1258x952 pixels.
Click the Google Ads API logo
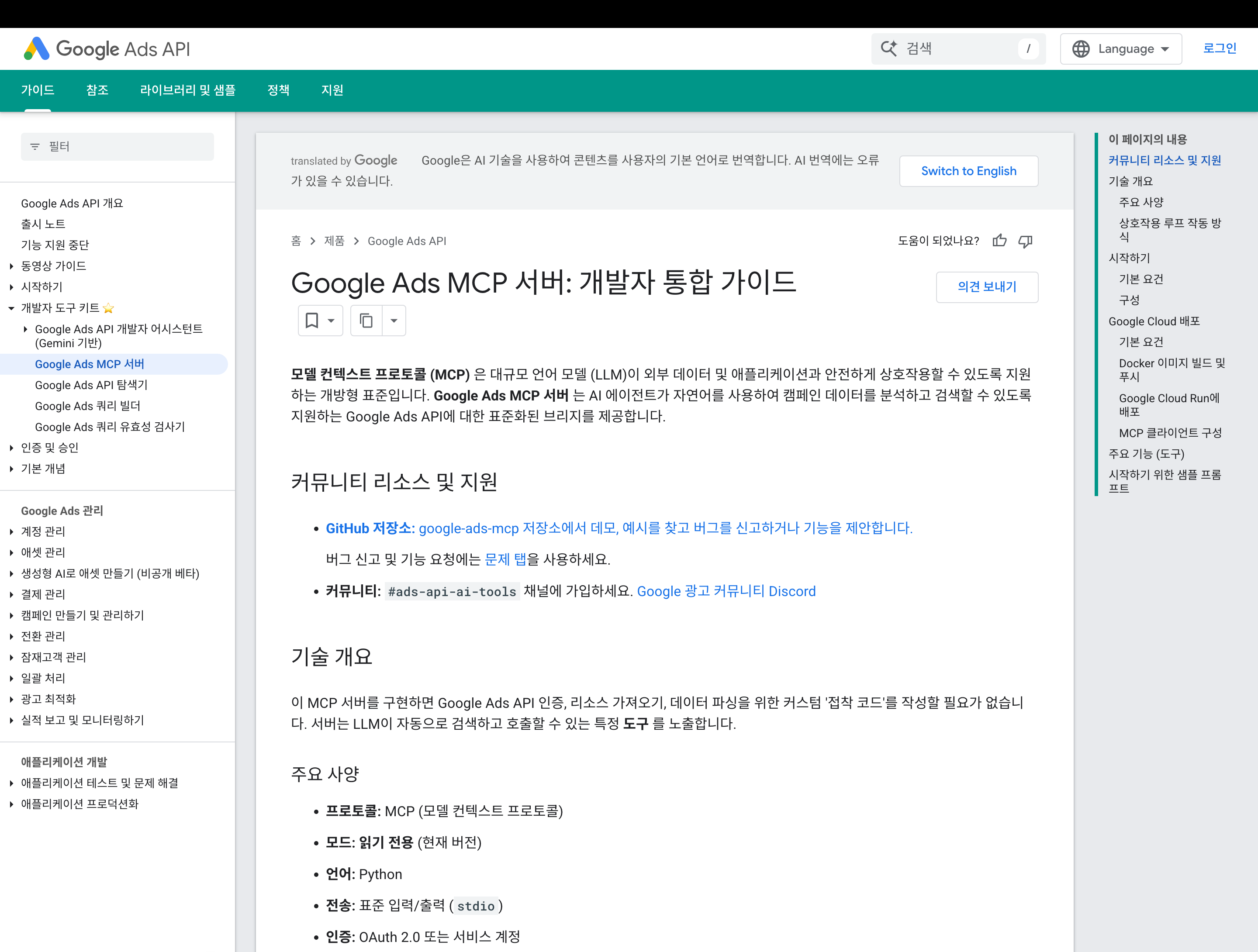click(x=107, y=49)
